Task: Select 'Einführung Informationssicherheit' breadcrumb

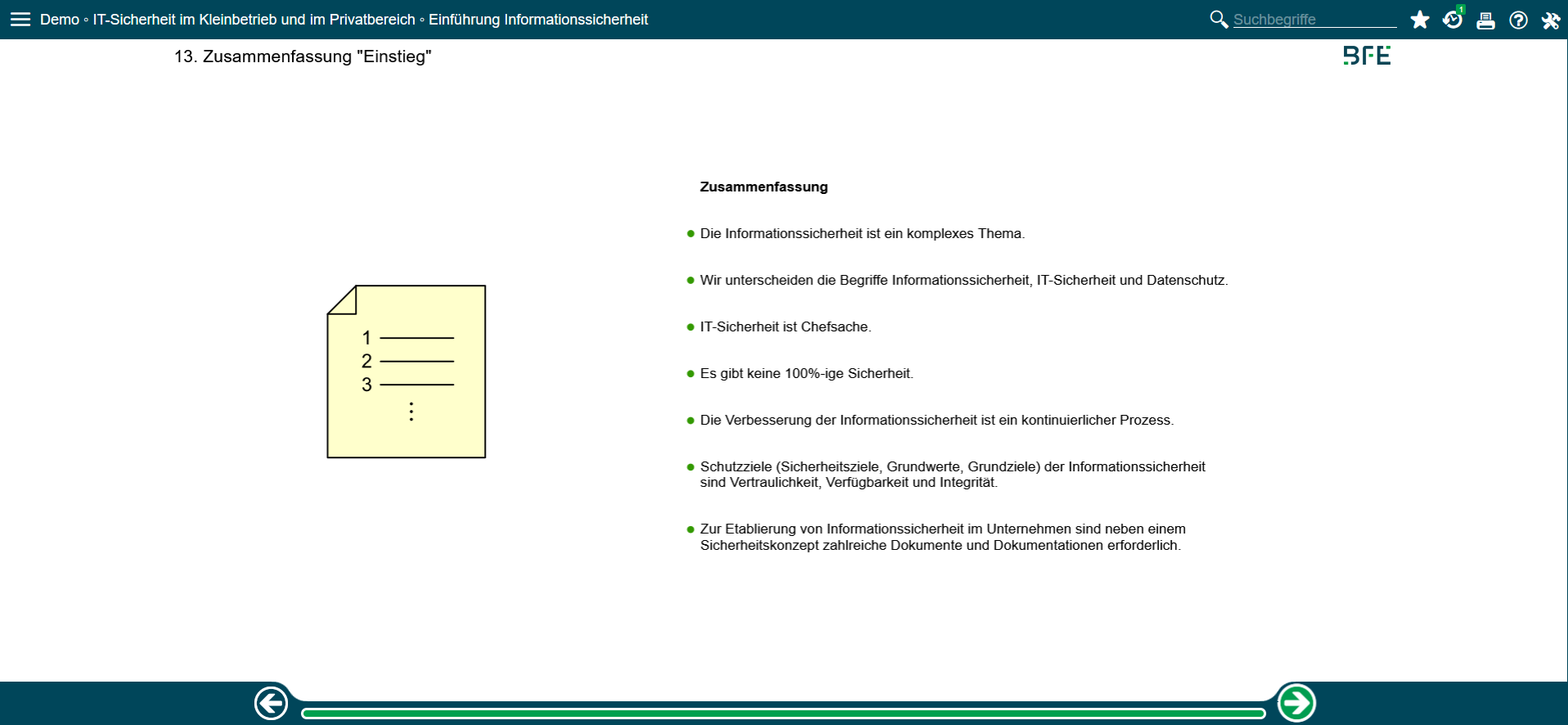Action: click(538, 20)
